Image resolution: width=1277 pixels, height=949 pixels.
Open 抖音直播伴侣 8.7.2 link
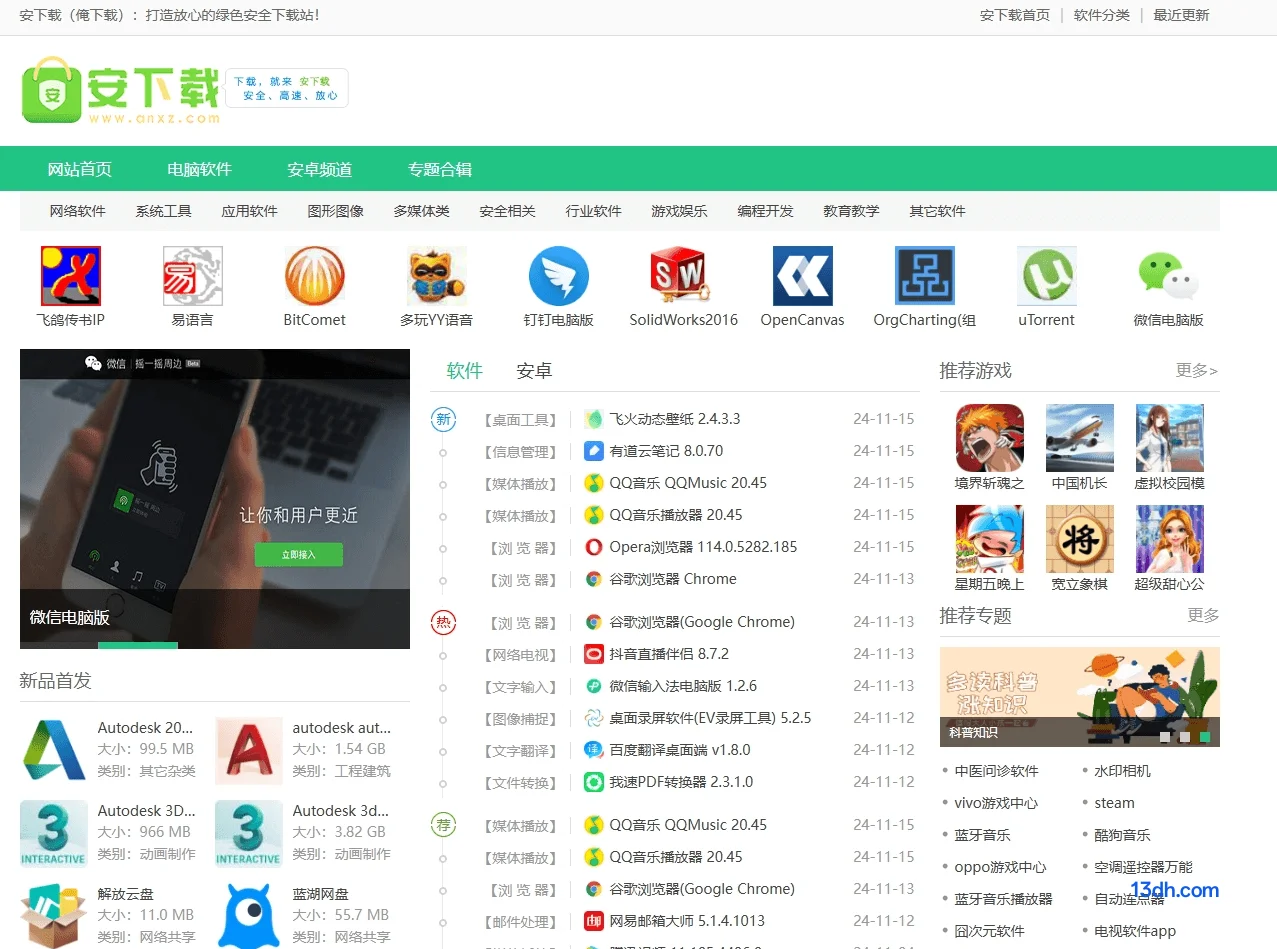pyautogui.click(x=669, y=654)
